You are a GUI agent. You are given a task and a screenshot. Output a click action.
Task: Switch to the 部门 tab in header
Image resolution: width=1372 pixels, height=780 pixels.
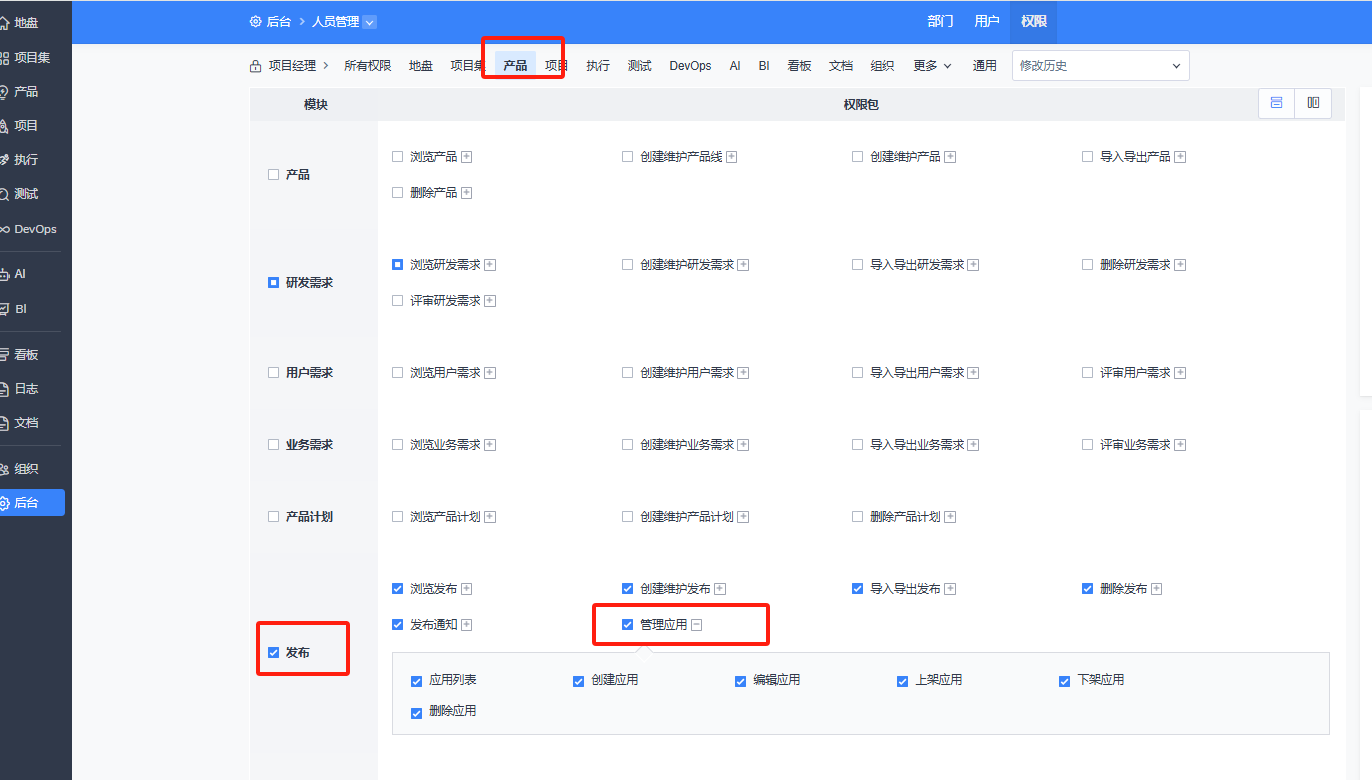(x=940, y=21)
